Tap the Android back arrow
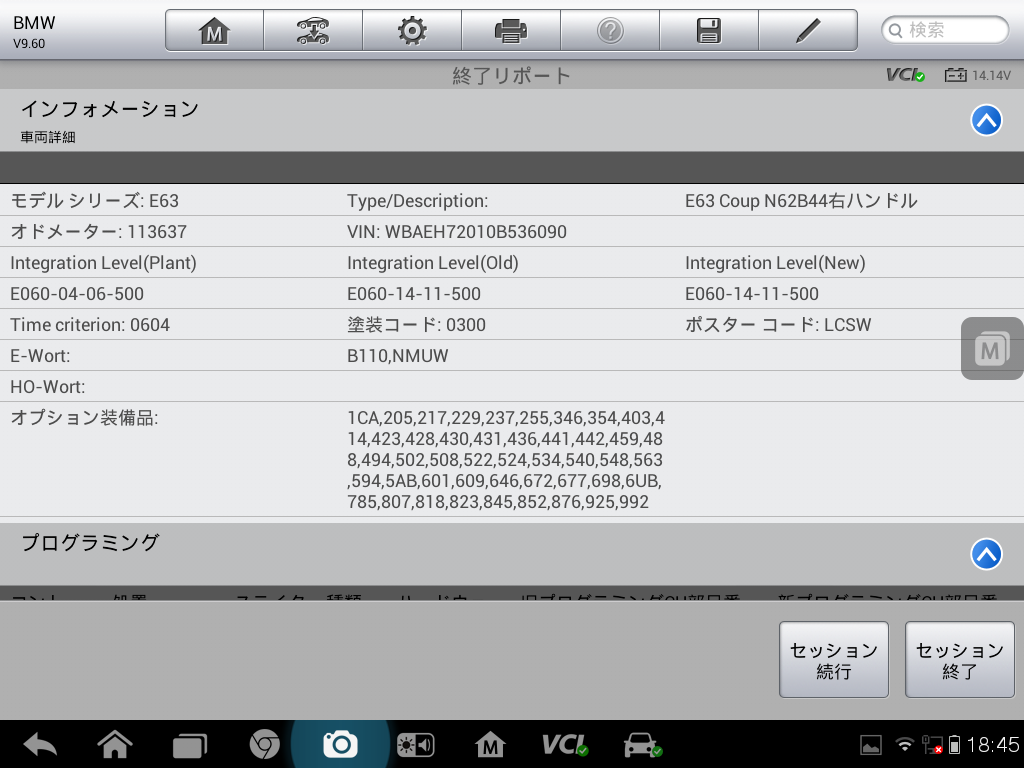Screen dimensions: 1024x768 click(40, 744)
